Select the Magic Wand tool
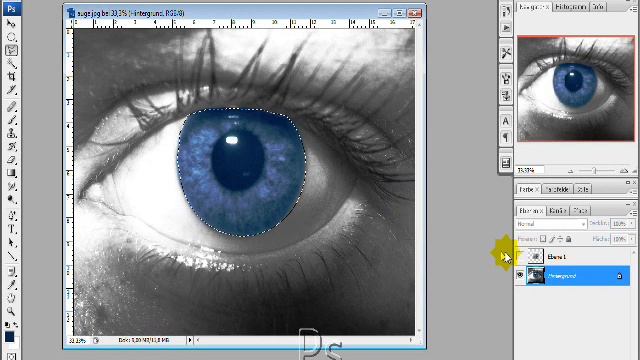The image size is (640, 360). point(11,63)
